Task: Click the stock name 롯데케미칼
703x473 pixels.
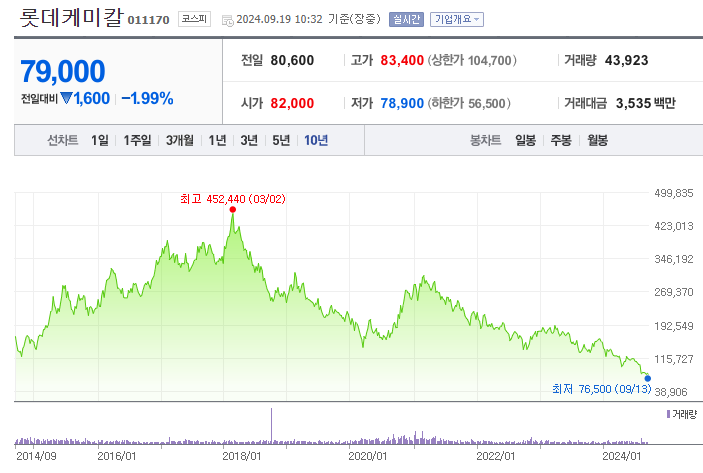Action: (71, 17)
